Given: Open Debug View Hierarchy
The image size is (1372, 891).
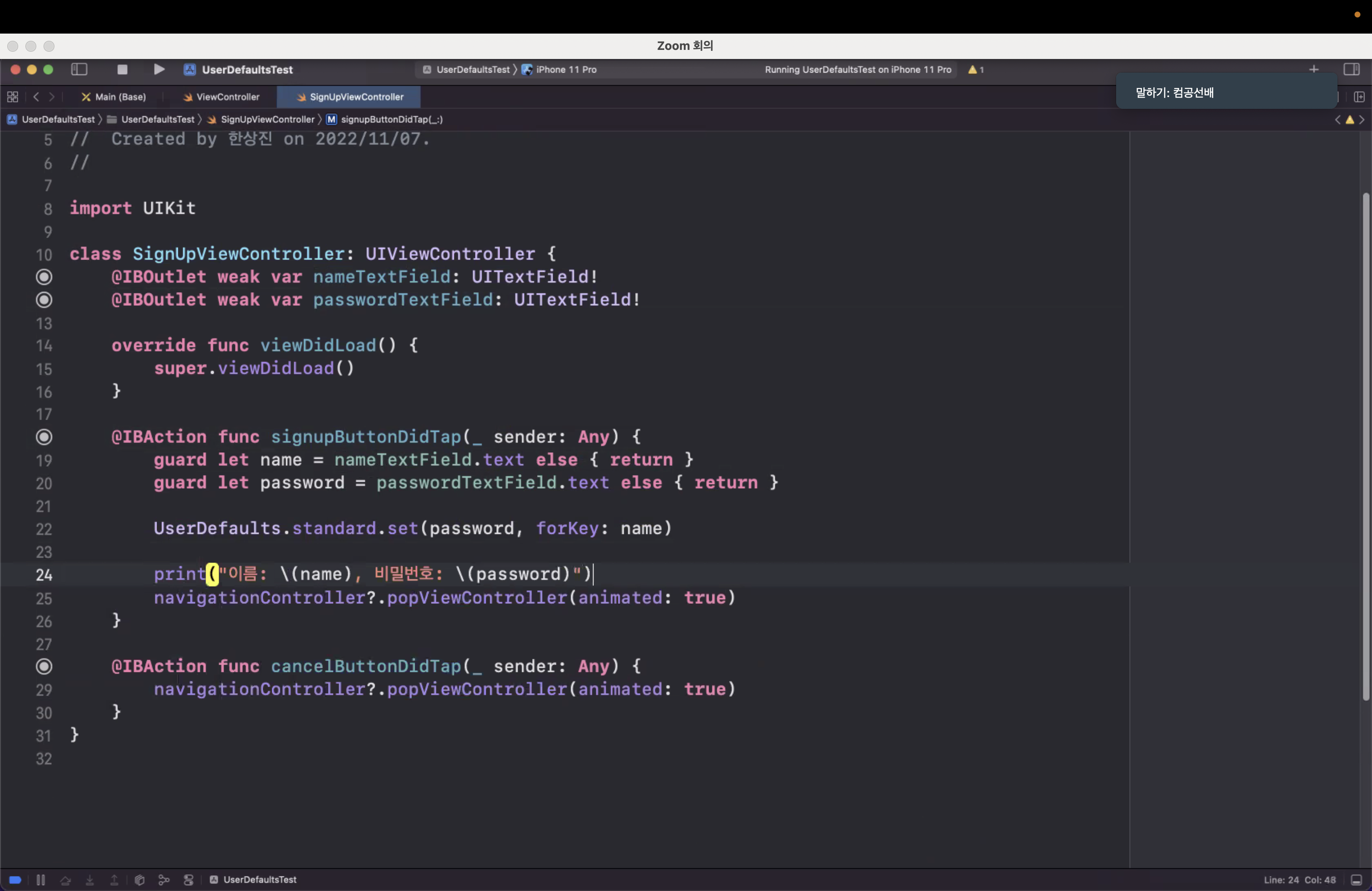Looking at the screenshot, I should [139, 880].
